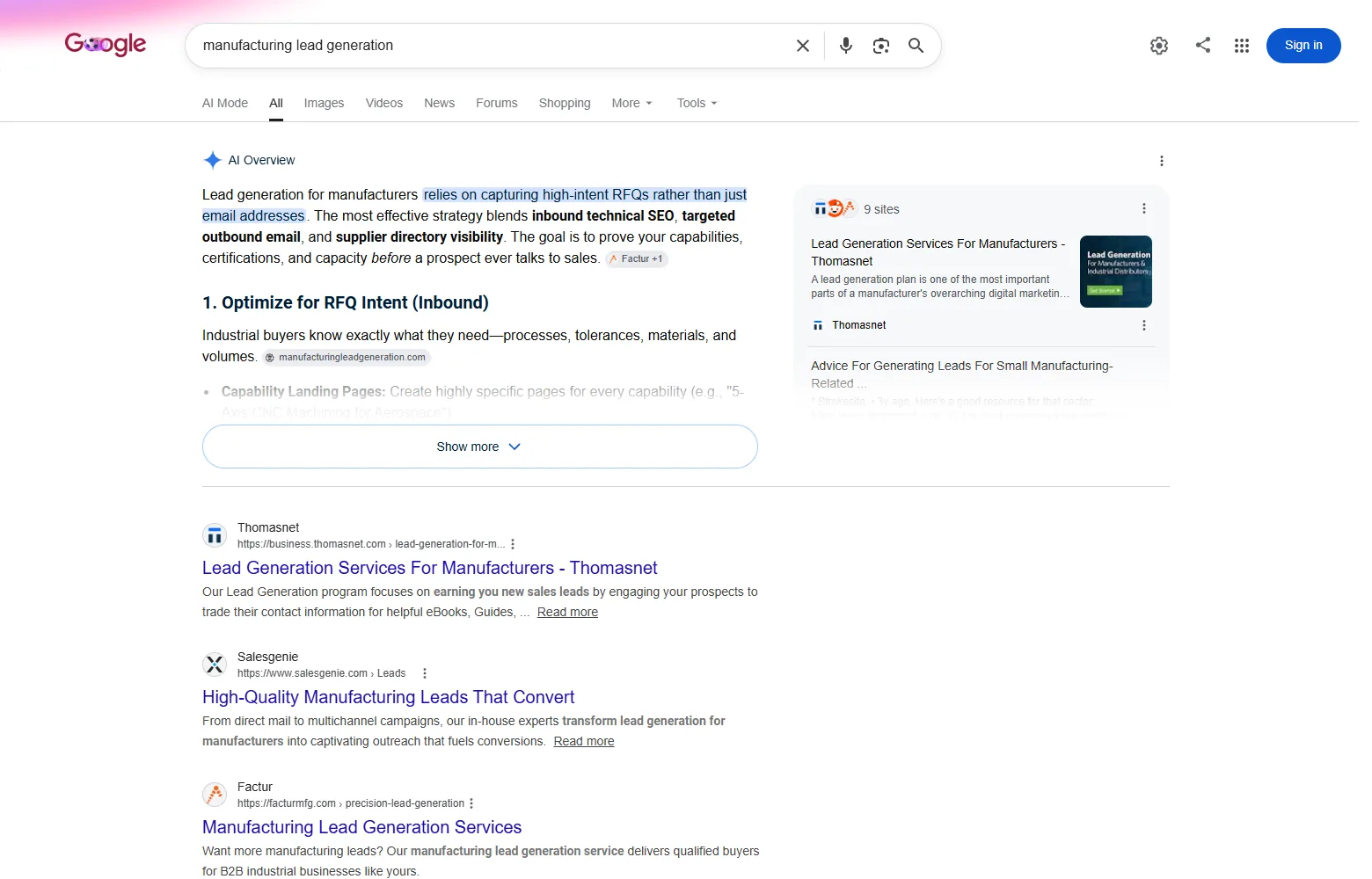Image resolution: width=1372 pixels, height=879 pixels.
Task: Click heading 'Optimize for RFQ Intent (Inbound)'
Action: (x=346, y=302)
